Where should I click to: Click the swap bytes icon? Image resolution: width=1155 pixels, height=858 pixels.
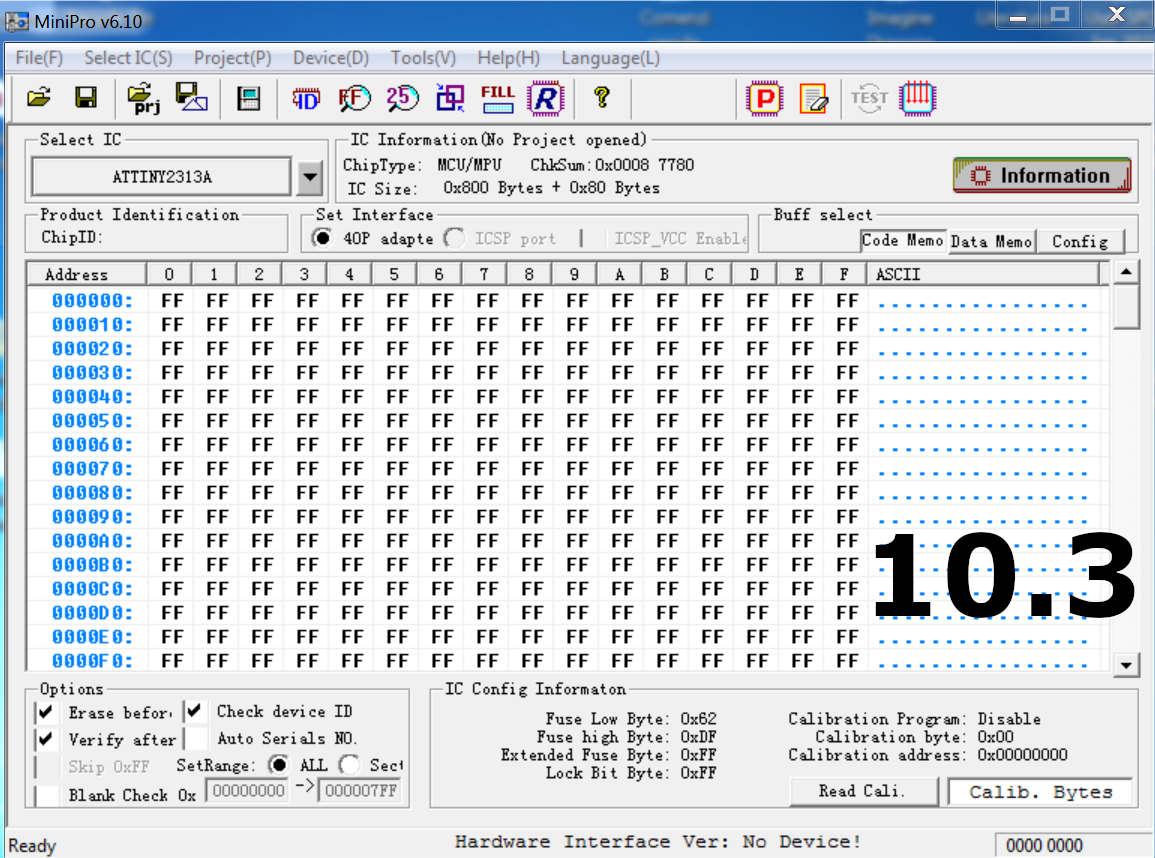[450, 98]
